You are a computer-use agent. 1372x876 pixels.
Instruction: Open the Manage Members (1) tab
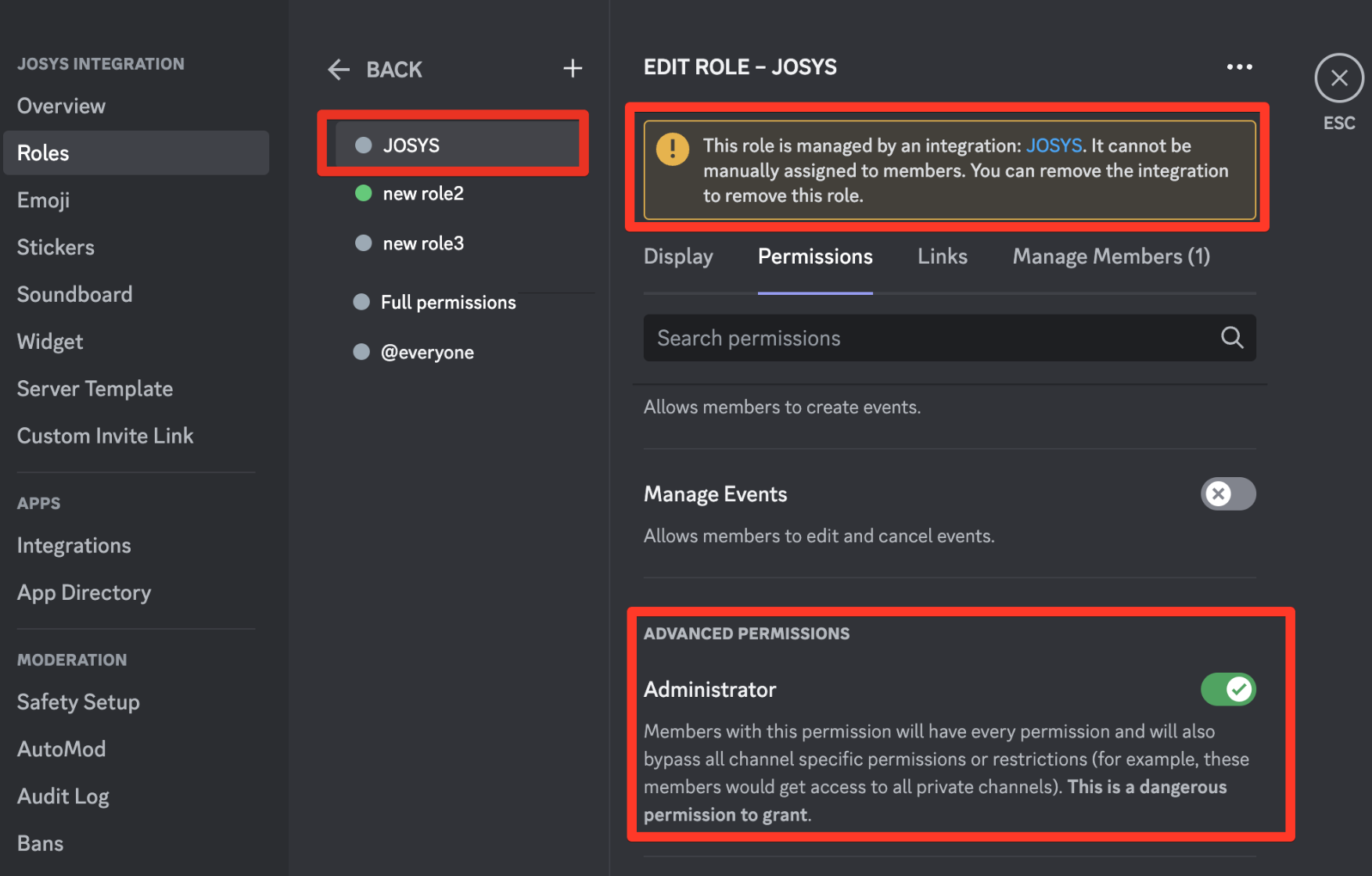pos(1111,257)
